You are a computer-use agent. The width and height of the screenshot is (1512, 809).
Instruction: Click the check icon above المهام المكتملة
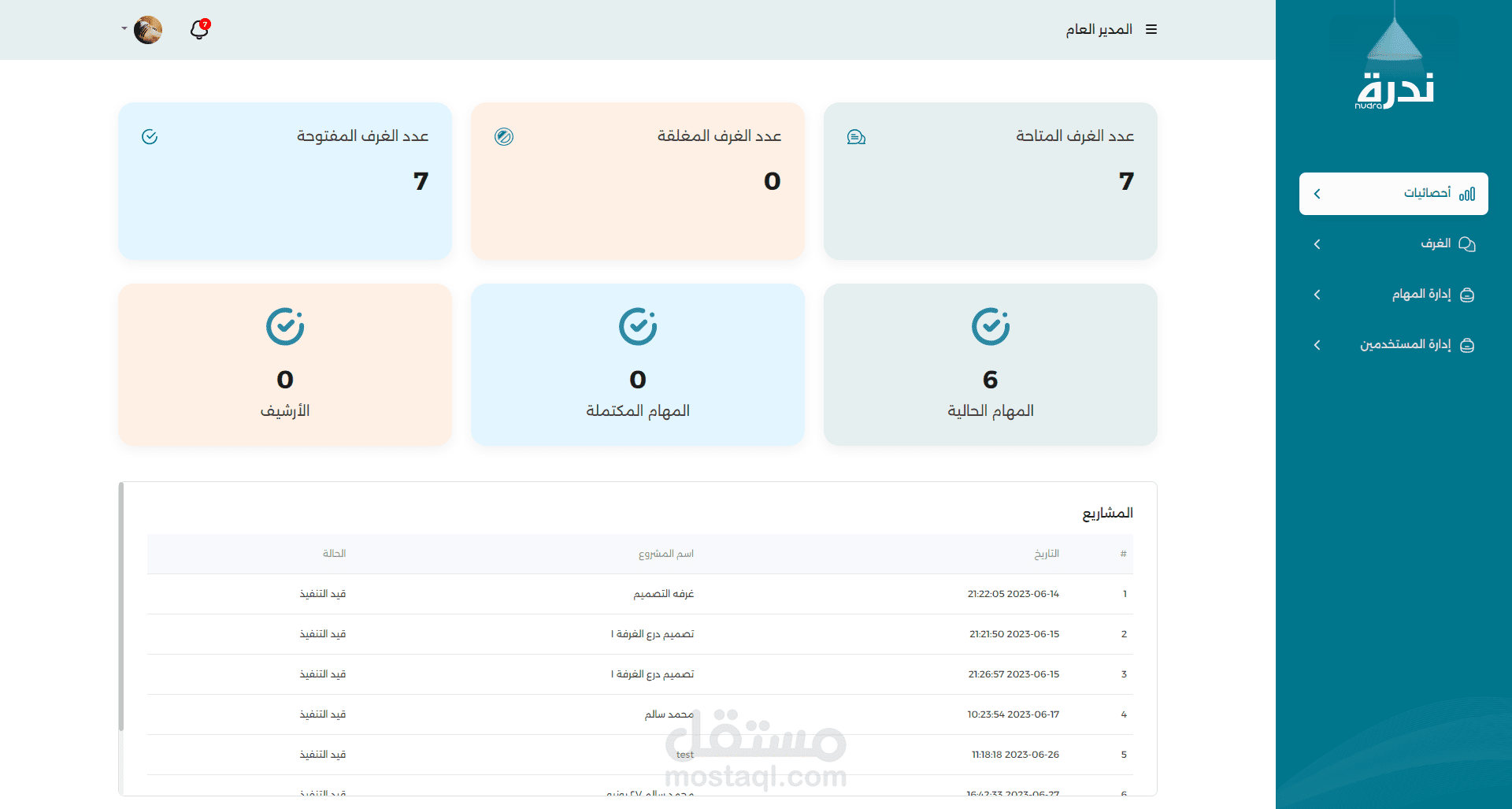[638, 326]
